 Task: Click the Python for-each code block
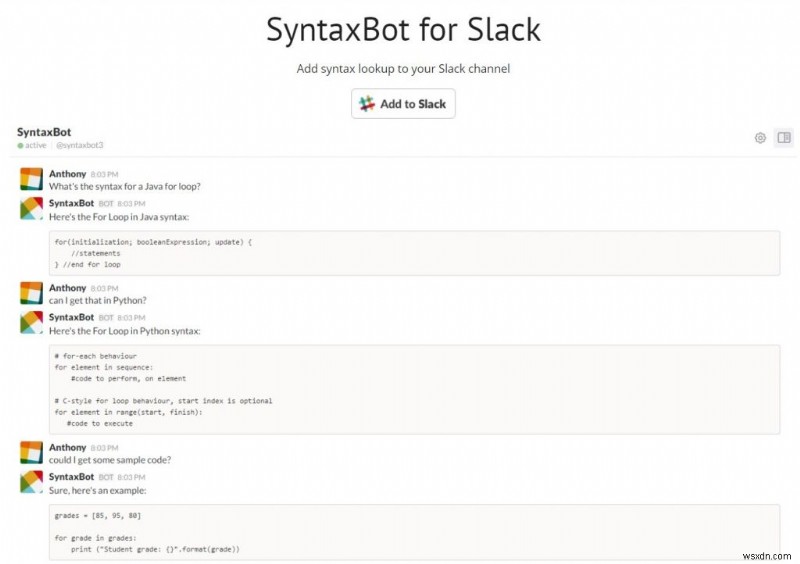click(414, 390)
